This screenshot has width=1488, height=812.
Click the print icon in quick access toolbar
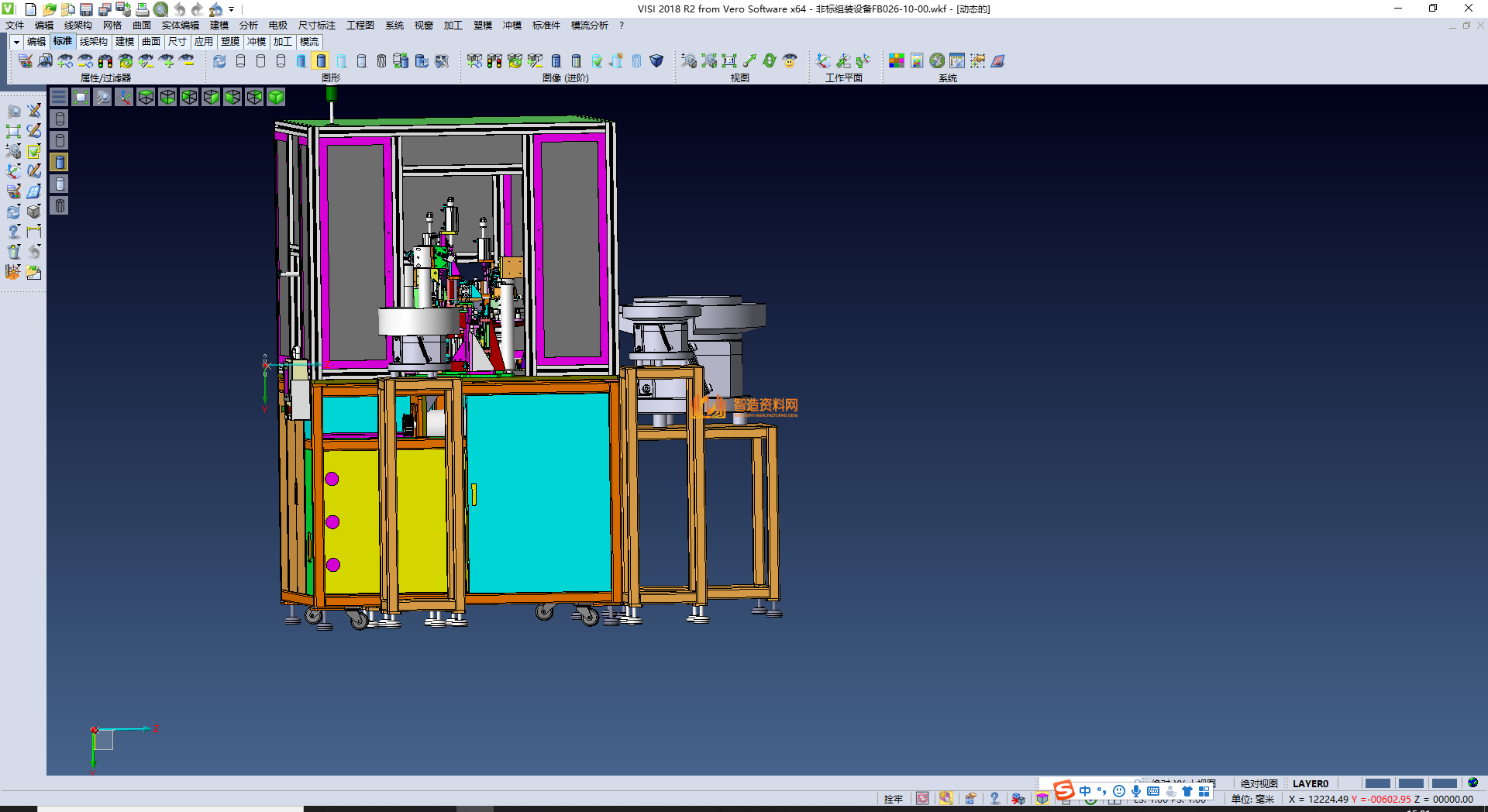tap(142, 9)
